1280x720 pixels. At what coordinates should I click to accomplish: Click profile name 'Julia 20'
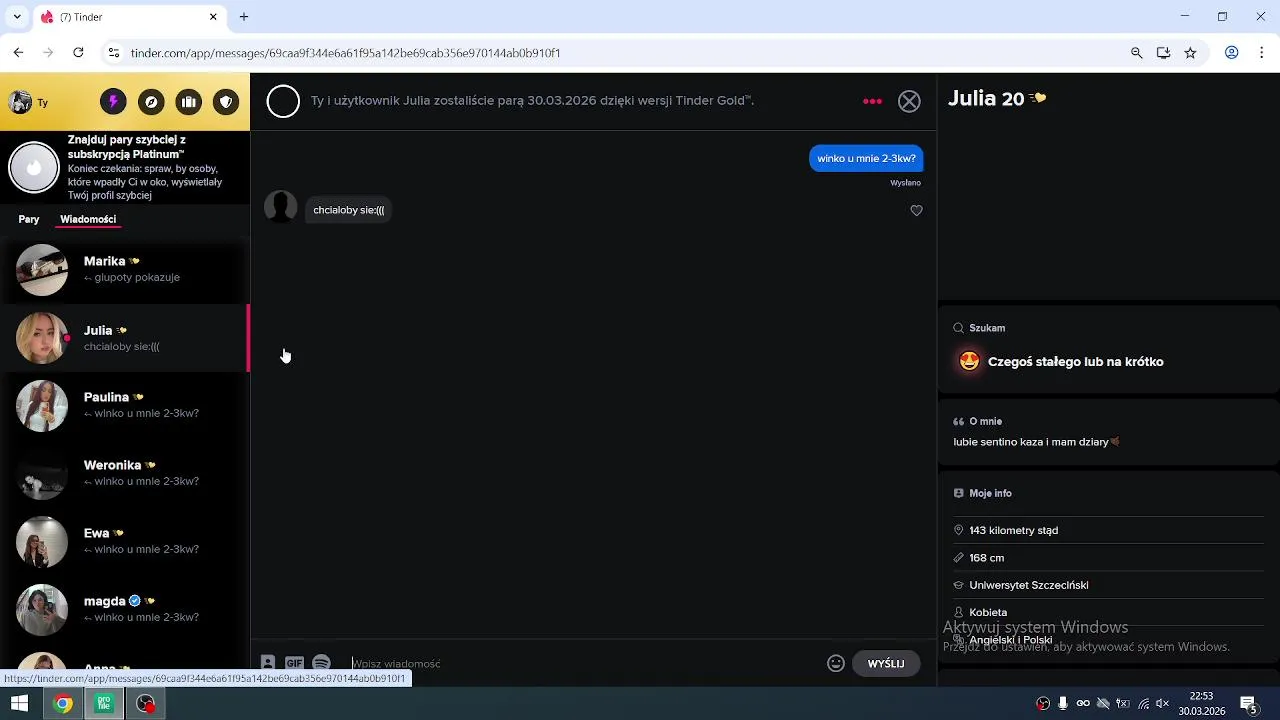[x=986, y=98]
